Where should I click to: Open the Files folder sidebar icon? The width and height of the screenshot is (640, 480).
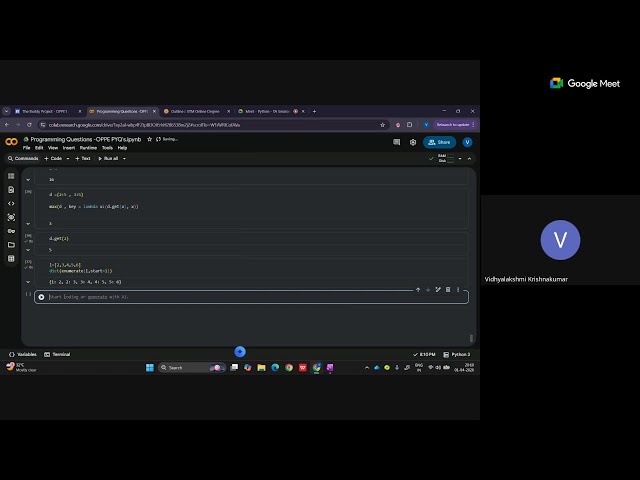[x=11, y=245]
